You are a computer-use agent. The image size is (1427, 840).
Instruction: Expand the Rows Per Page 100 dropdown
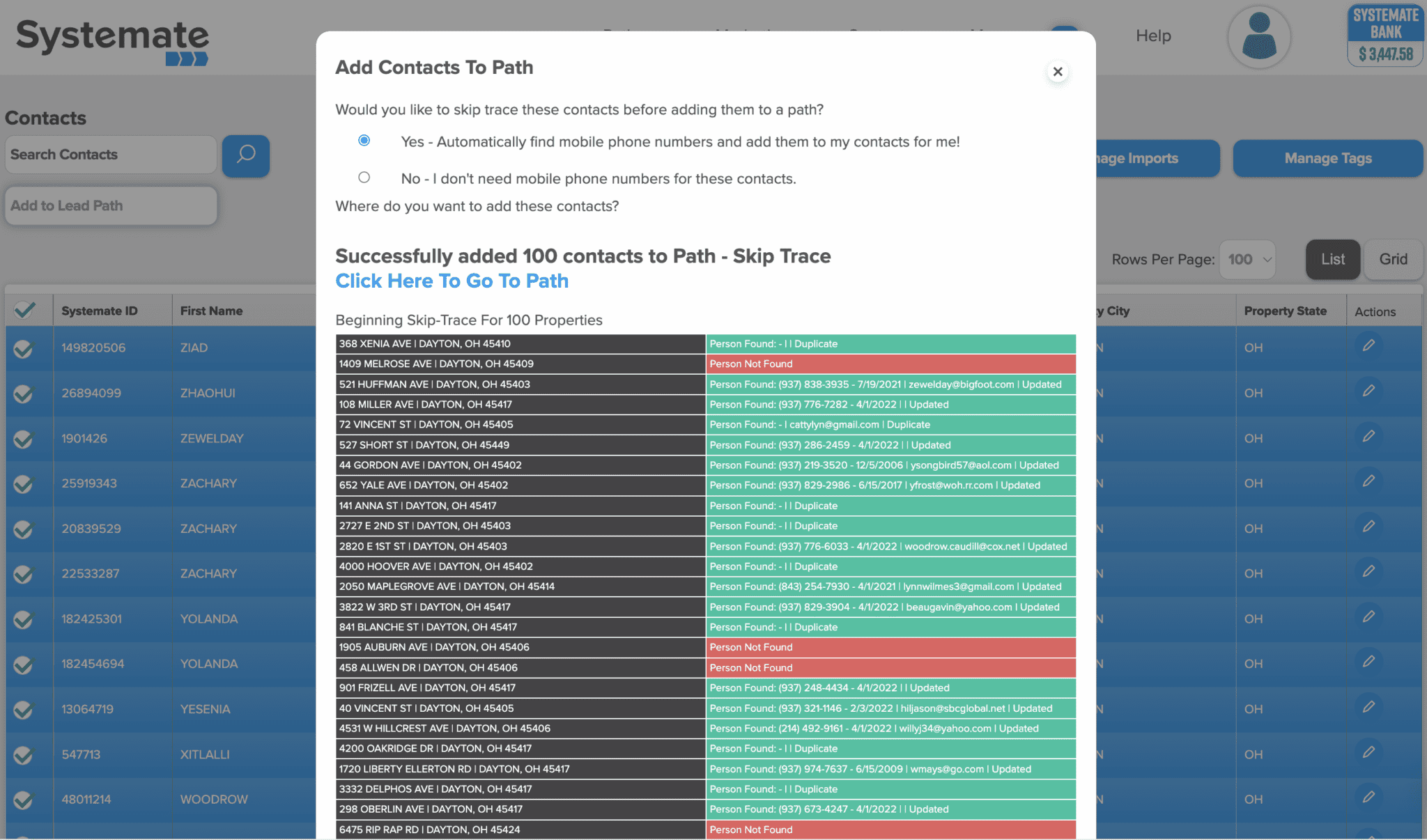click(1247, 259)
